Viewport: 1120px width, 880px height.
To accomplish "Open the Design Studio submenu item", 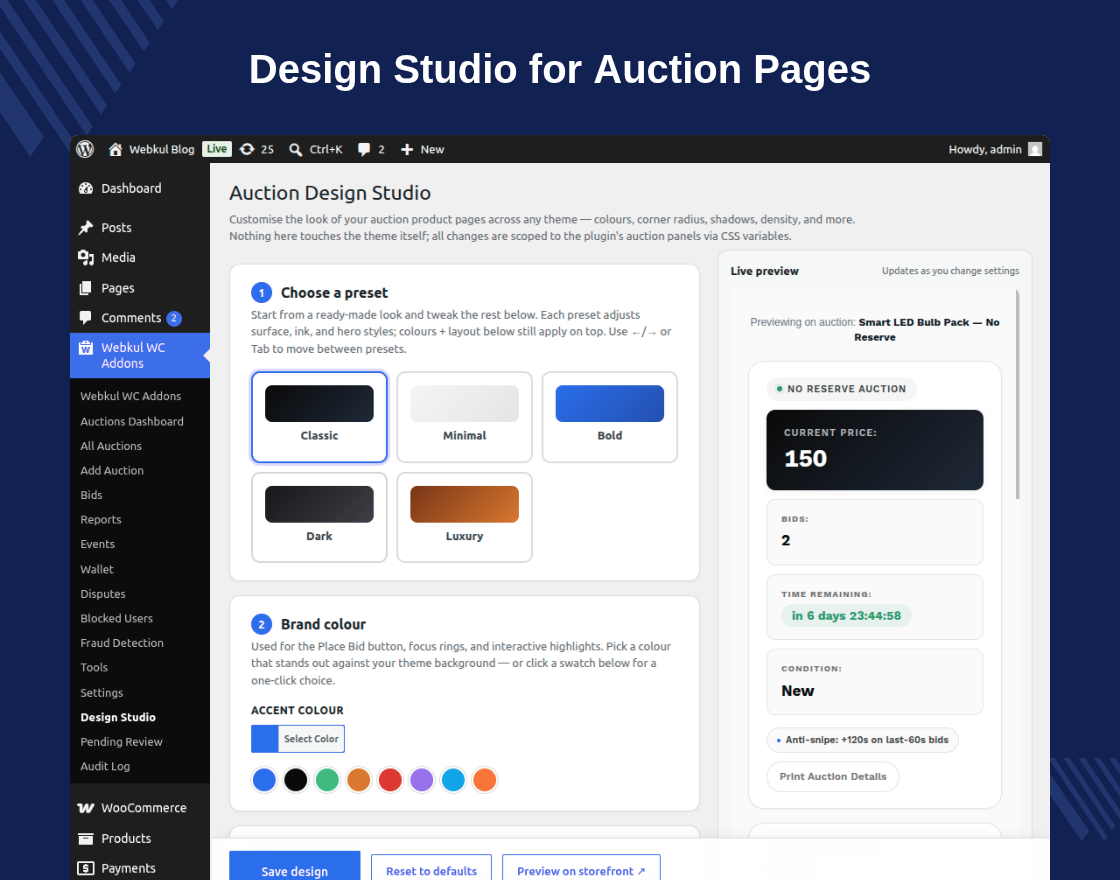I will [118, 717].
